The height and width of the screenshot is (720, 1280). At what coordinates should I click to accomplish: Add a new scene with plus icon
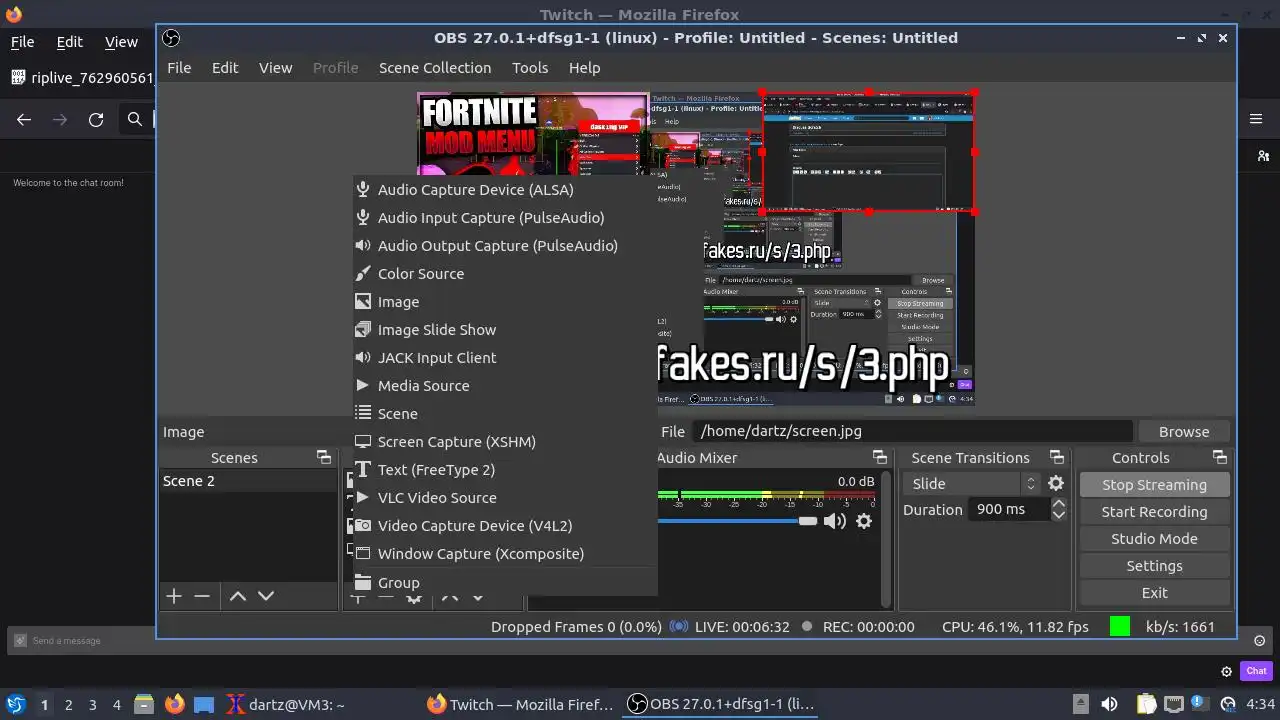point(174,596)
